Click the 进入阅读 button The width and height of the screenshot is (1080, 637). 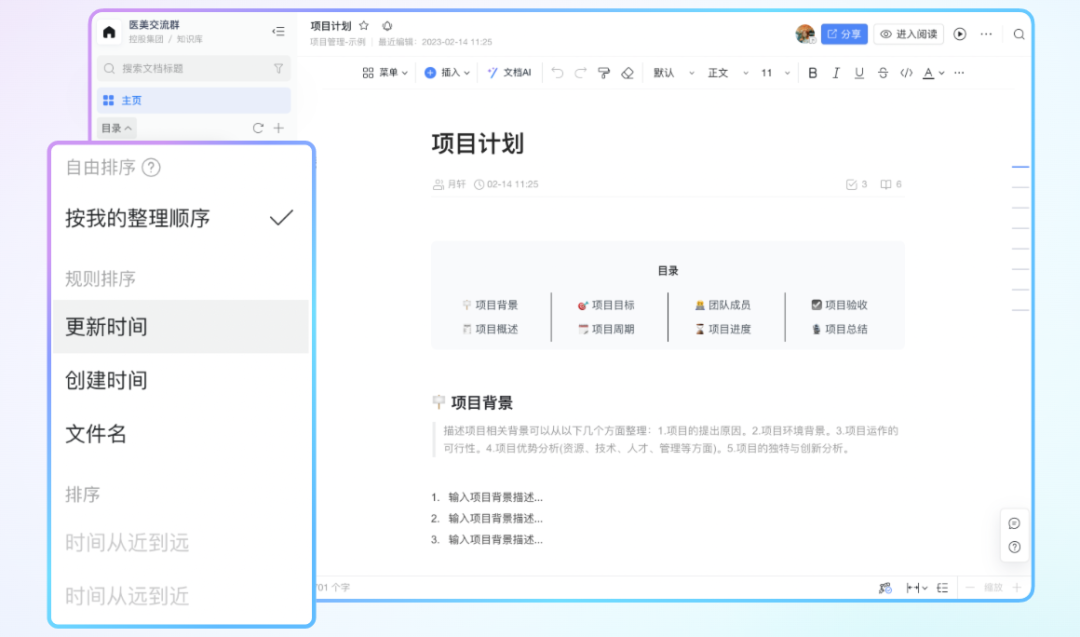point(908,34)
